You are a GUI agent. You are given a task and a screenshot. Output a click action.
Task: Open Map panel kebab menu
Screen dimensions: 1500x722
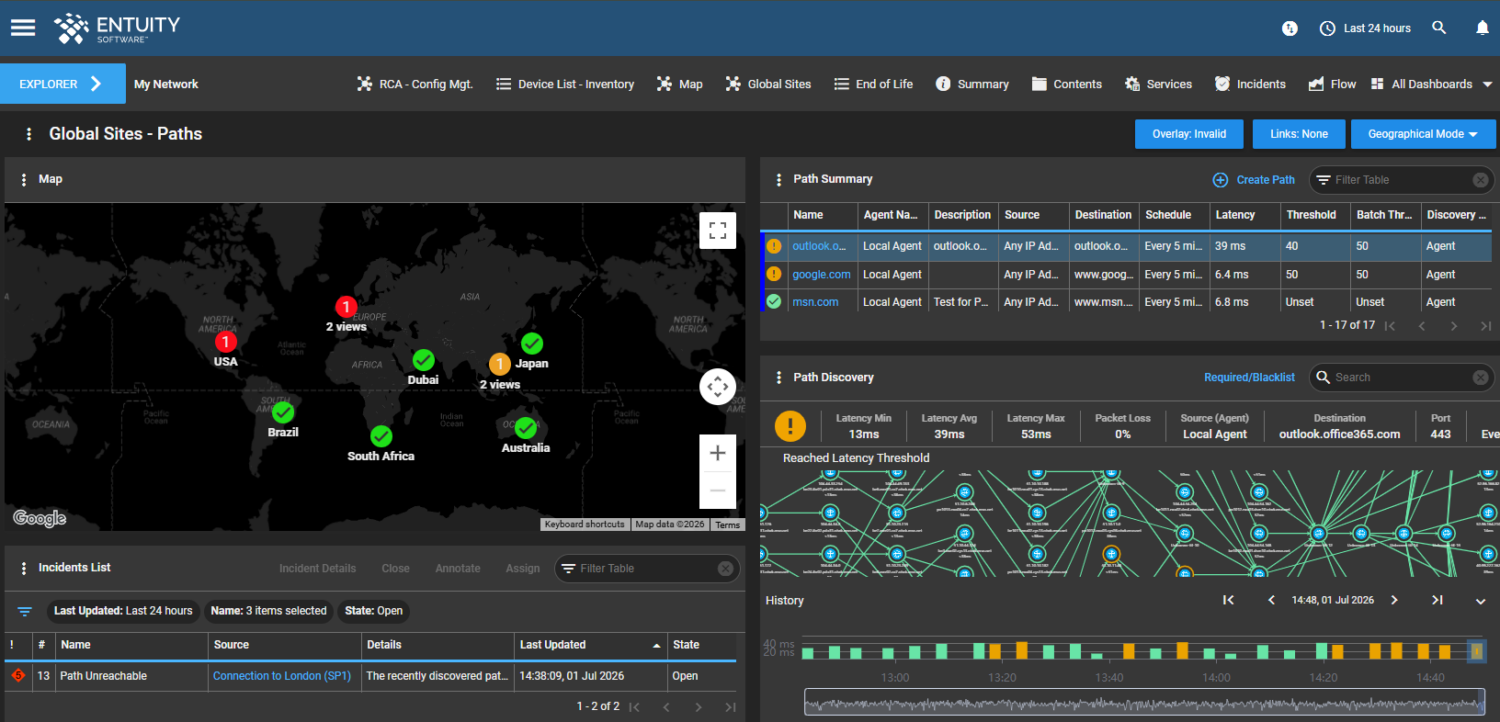pyautogui.click(x=24, y=180)
